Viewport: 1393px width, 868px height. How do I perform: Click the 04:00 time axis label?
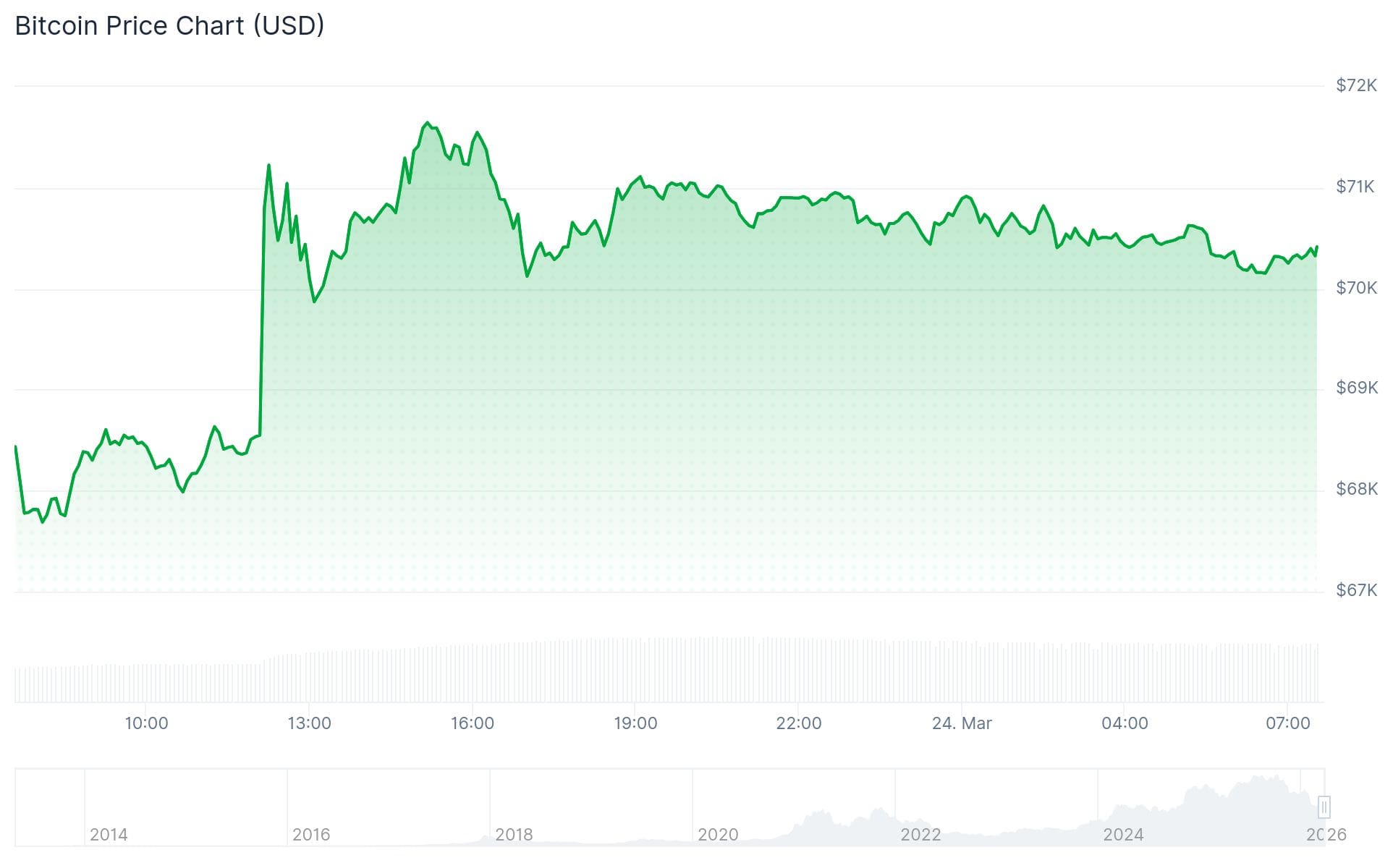1124,723
